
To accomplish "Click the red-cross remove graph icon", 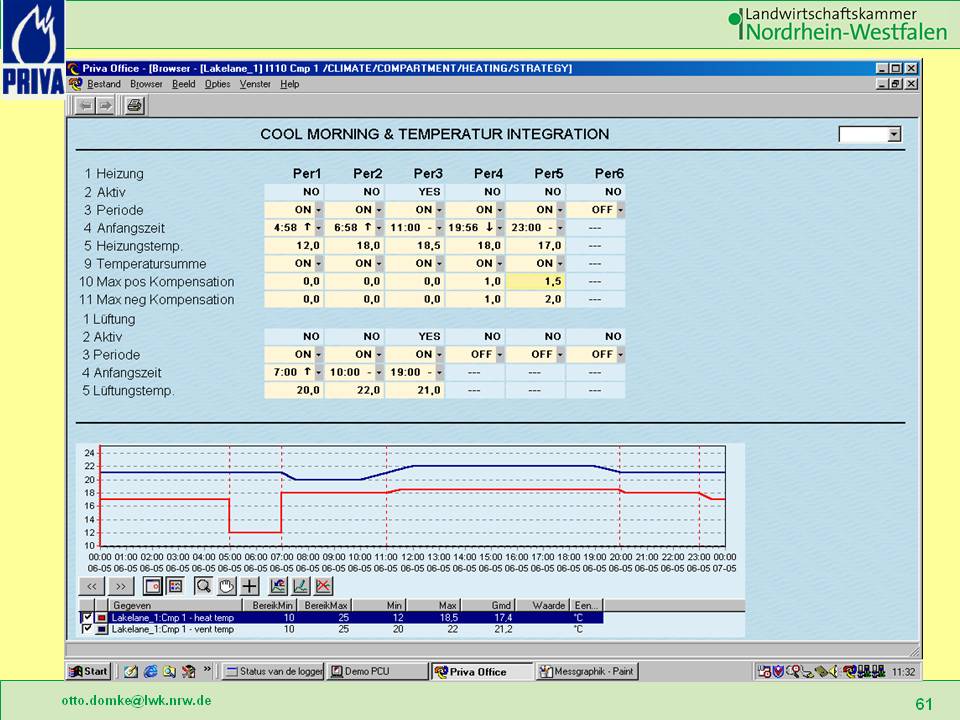I will (323, 586).
